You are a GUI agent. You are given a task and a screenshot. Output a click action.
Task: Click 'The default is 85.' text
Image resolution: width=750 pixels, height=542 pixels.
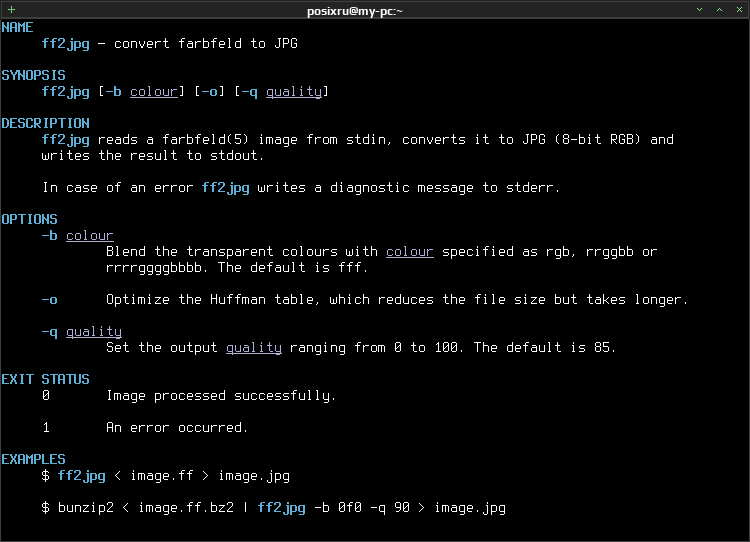click(x=544, y=347)
